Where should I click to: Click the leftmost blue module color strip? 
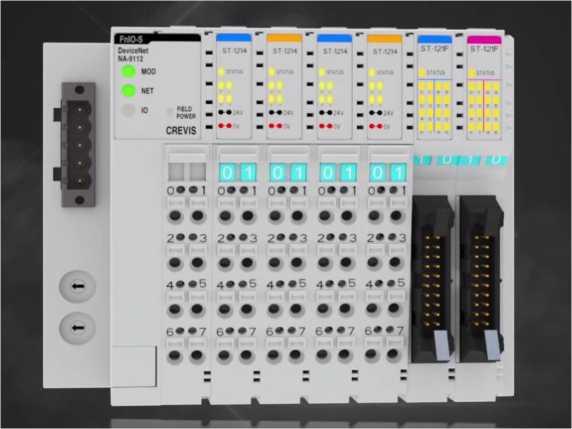click(234, 38)
